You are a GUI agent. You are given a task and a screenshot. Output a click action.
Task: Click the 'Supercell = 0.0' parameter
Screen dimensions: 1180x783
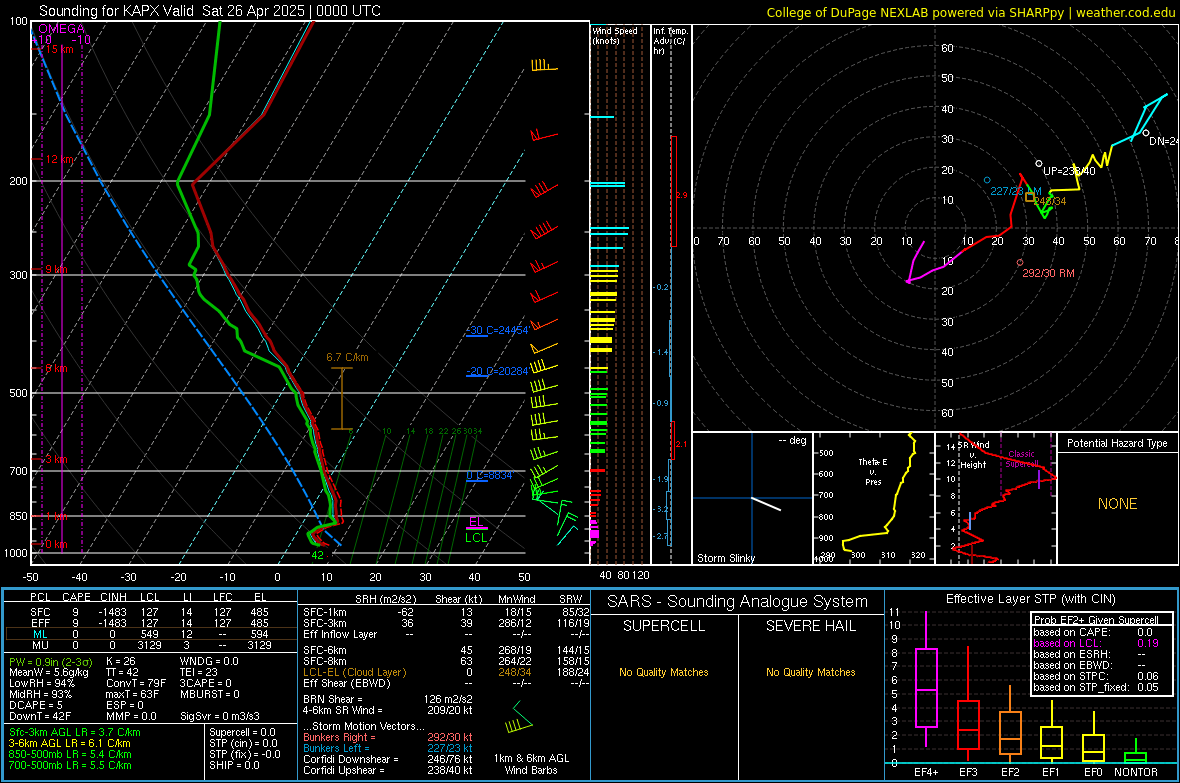pyautogui.click(x=242, y=732)
